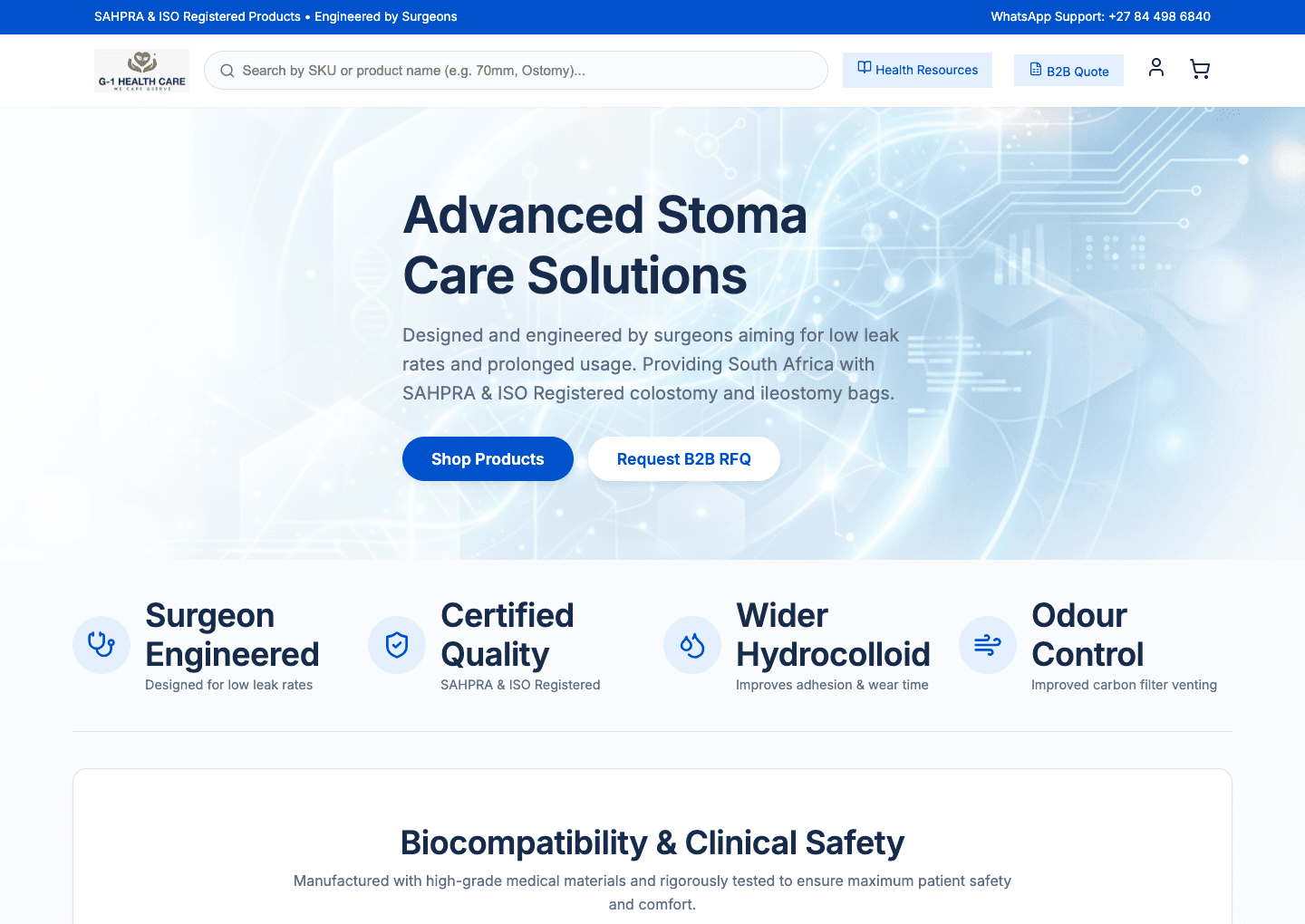Click WhatsApp Support phone number text
Viewport: 1305px width, 924px height.
1100,16
